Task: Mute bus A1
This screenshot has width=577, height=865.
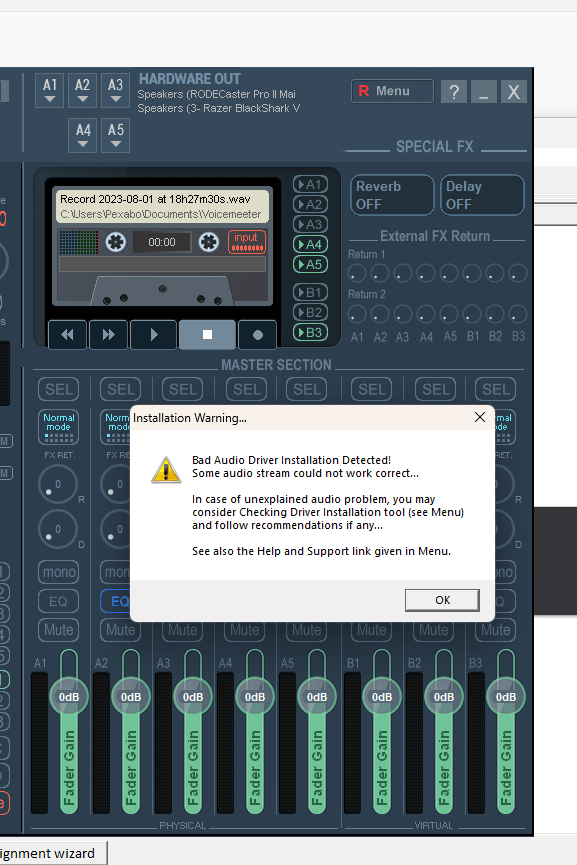Action: tap(58, 630)
